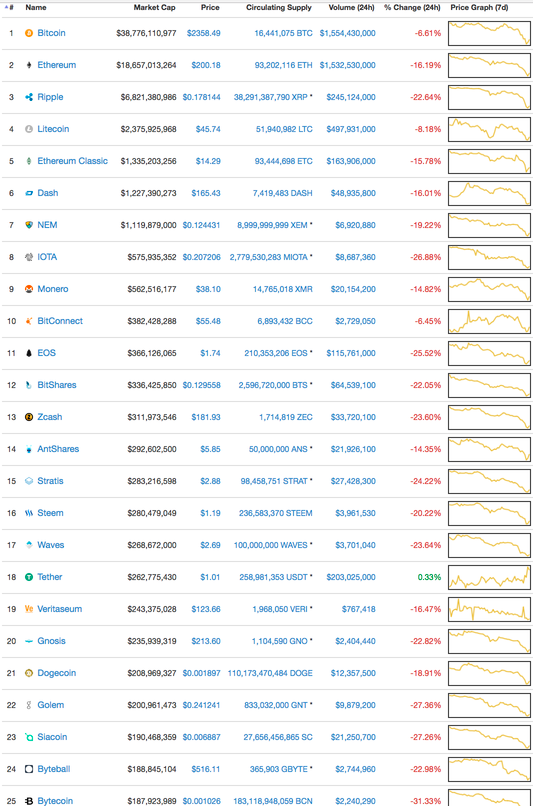The height and width of the screenshot is (806, 533).
Task: Select Tether change value 0.33%
Action: tap(429, 577)
